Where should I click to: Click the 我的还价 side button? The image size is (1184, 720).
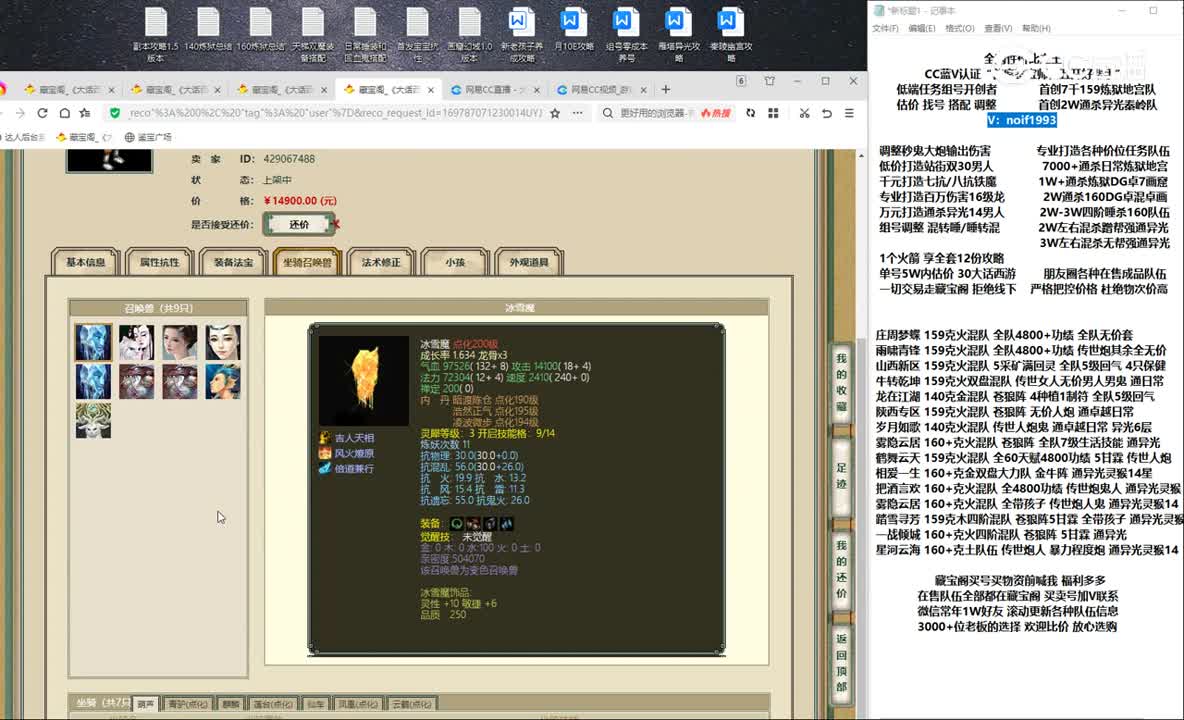[841, 570]
